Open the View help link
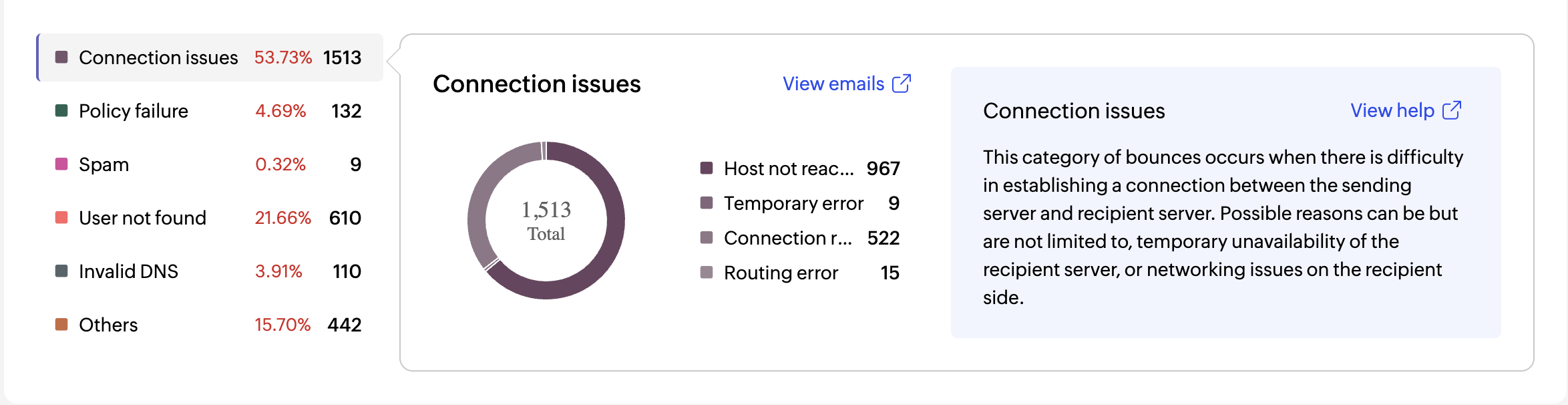The image size is (1568, 405). [1392, 110]
